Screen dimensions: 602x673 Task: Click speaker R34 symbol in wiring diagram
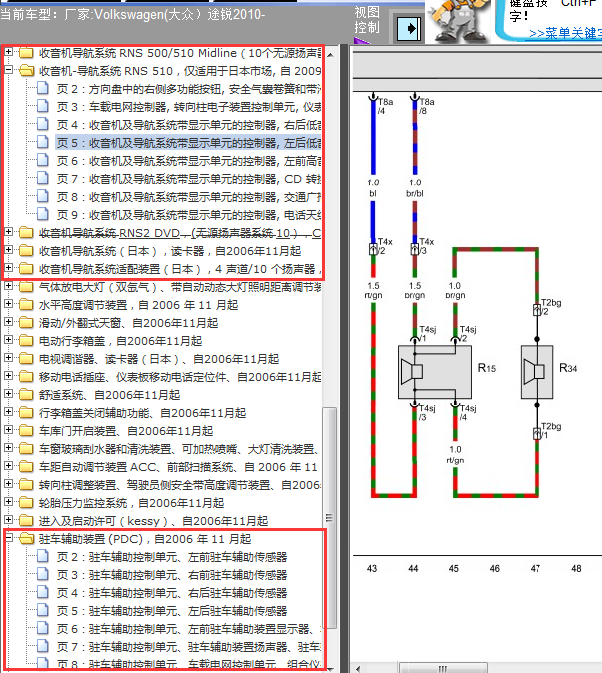(x=537, y=372)
